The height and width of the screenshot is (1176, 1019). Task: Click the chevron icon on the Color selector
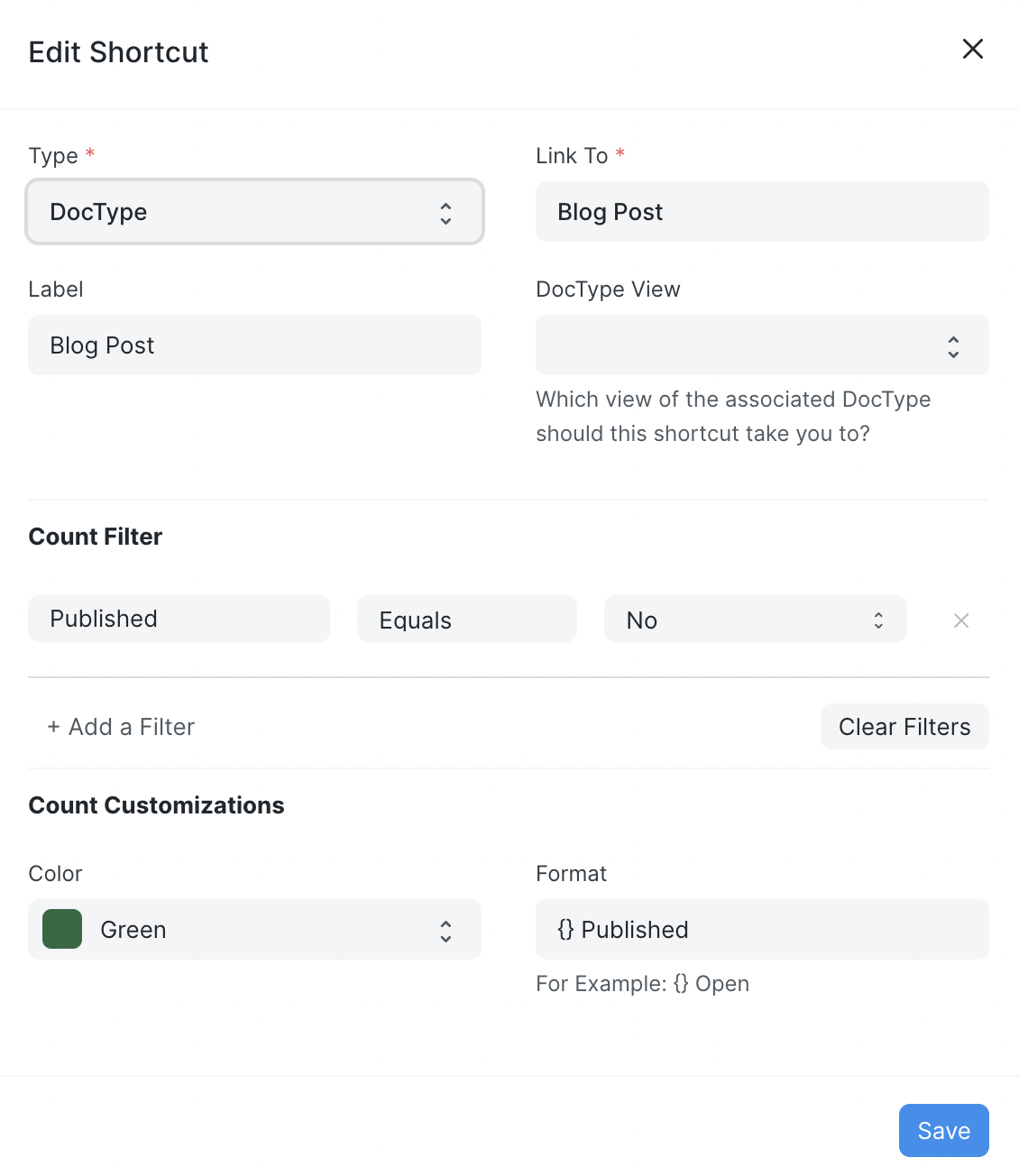pos(445,929)
